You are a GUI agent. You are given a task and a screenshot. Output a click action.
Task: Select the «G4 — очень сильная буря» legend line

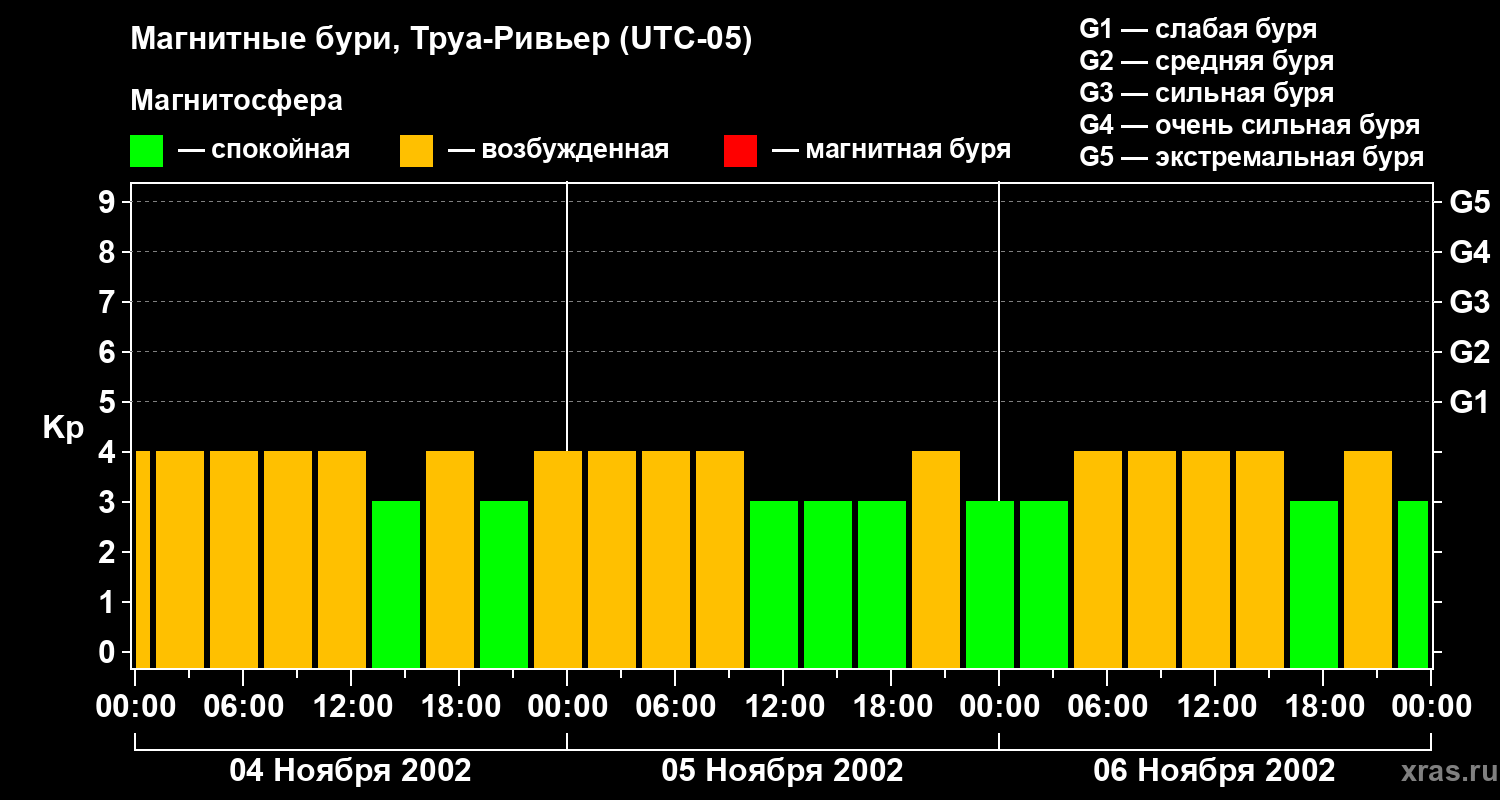pyautogui.click(x=1250, y=125)
